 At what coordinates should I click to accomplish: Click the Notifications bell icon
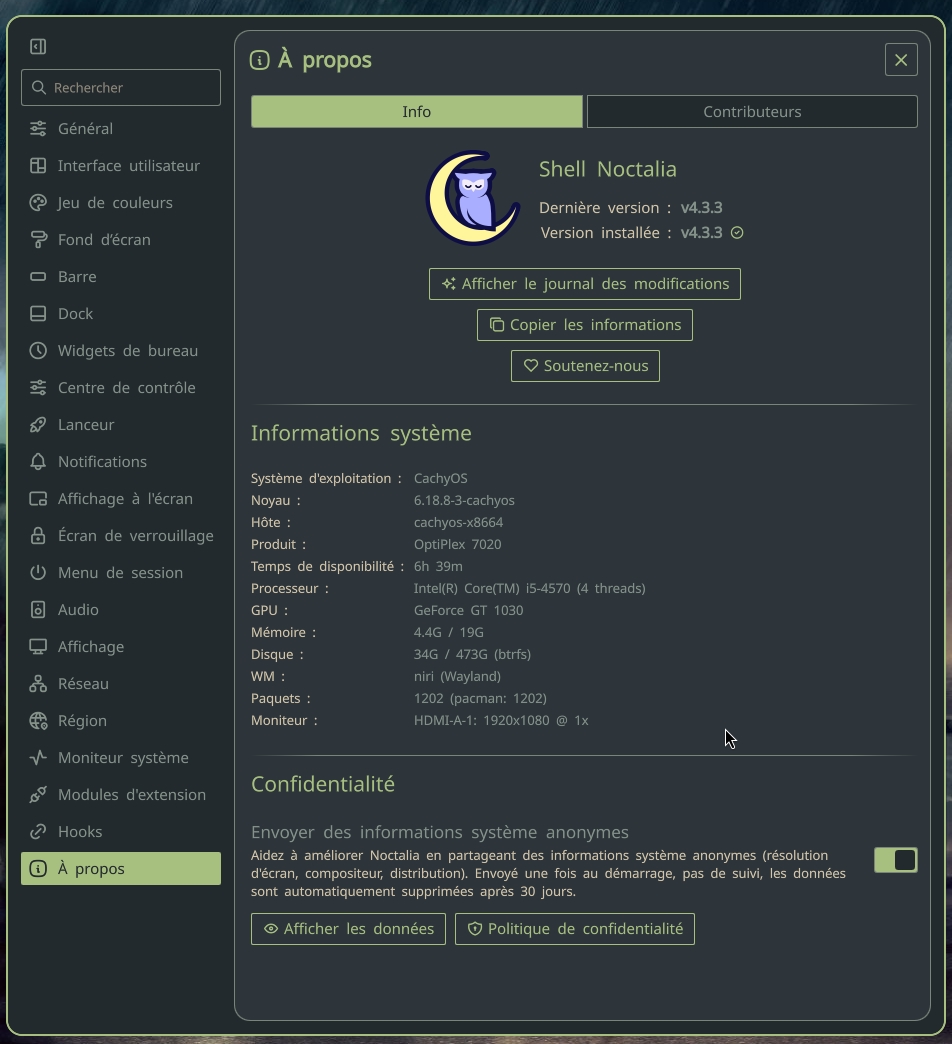coord(38,461)
